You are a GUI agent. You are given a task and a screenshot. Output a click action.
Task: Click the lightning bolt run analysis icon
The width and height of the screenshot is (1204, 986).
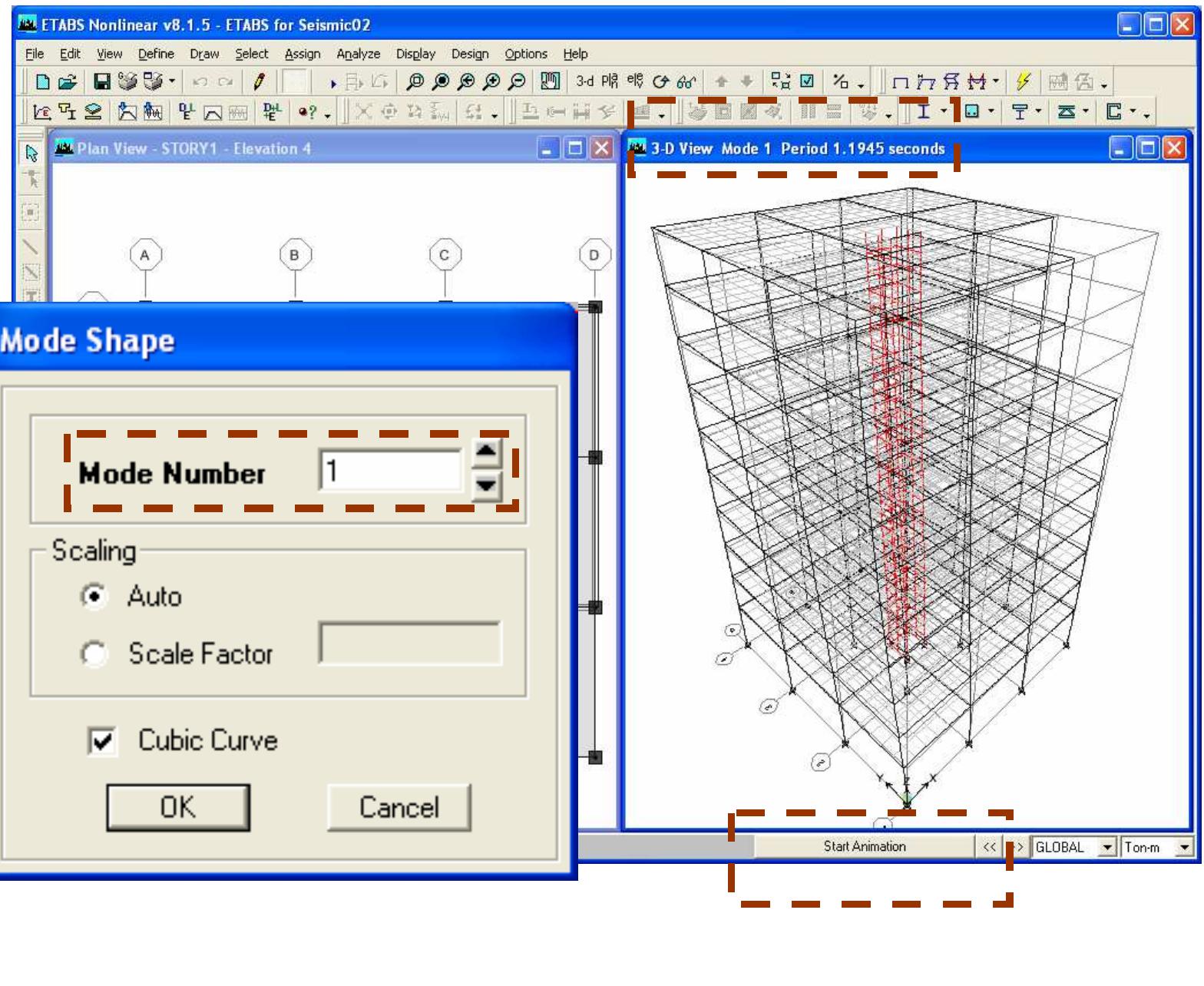click(1023, 81)
